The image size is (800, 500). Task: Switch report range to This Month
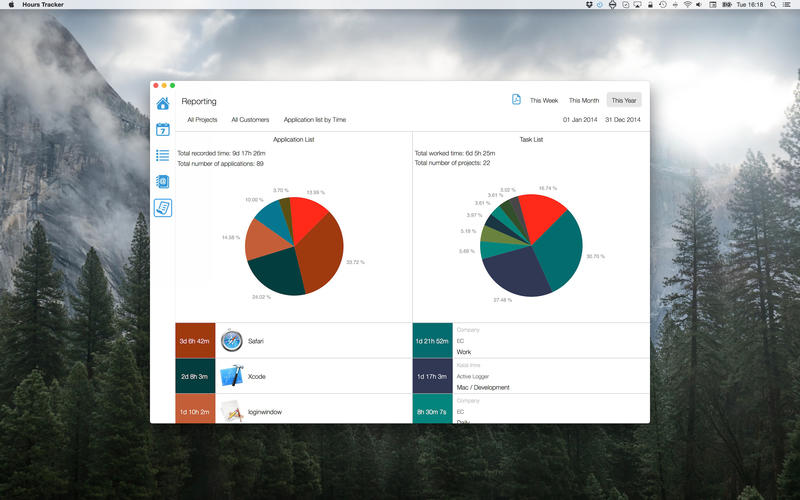point(584,100)
